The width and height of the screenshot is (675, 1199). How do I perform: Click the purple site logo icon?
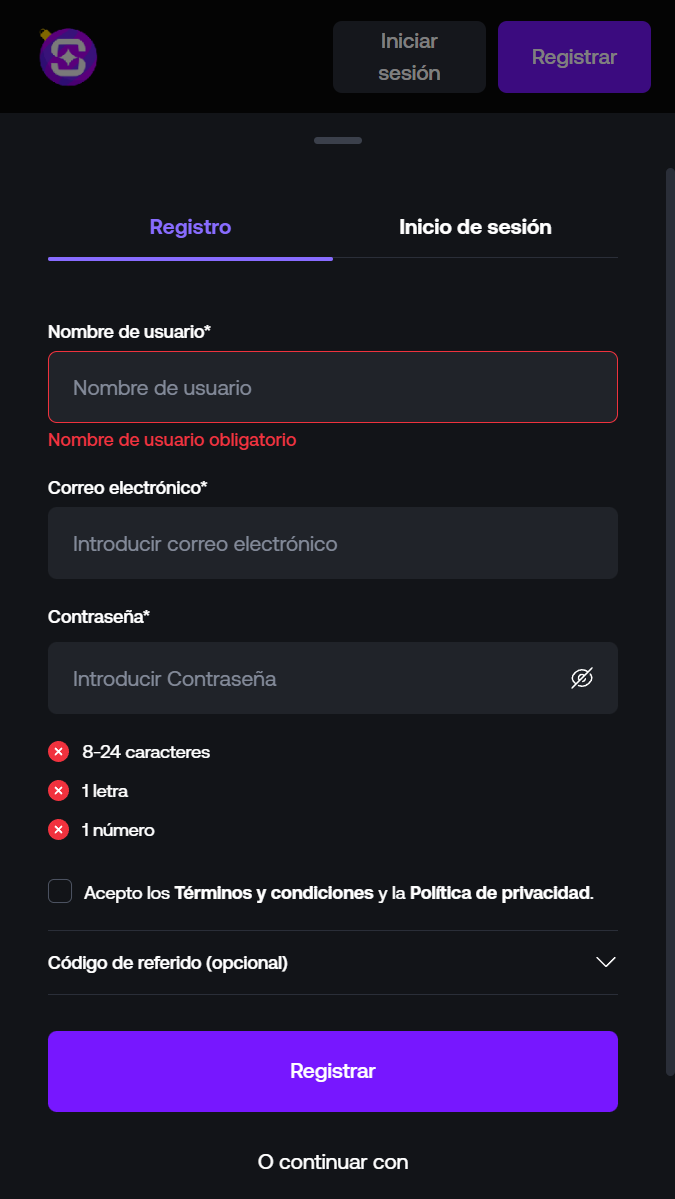coord(68,57)
